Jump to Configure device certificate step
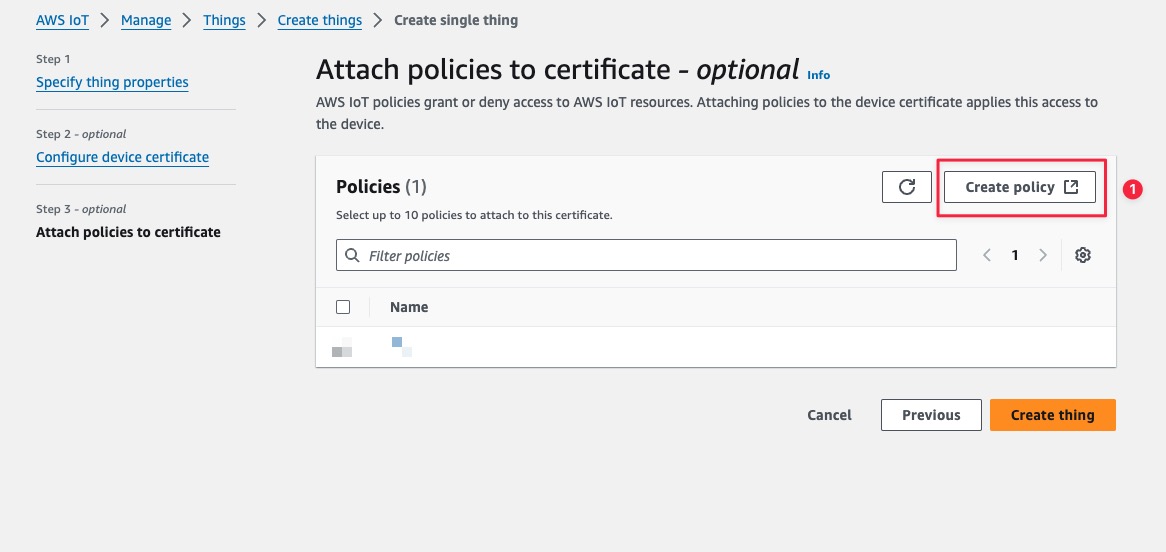1166x552 pixels. coord(122,157)
